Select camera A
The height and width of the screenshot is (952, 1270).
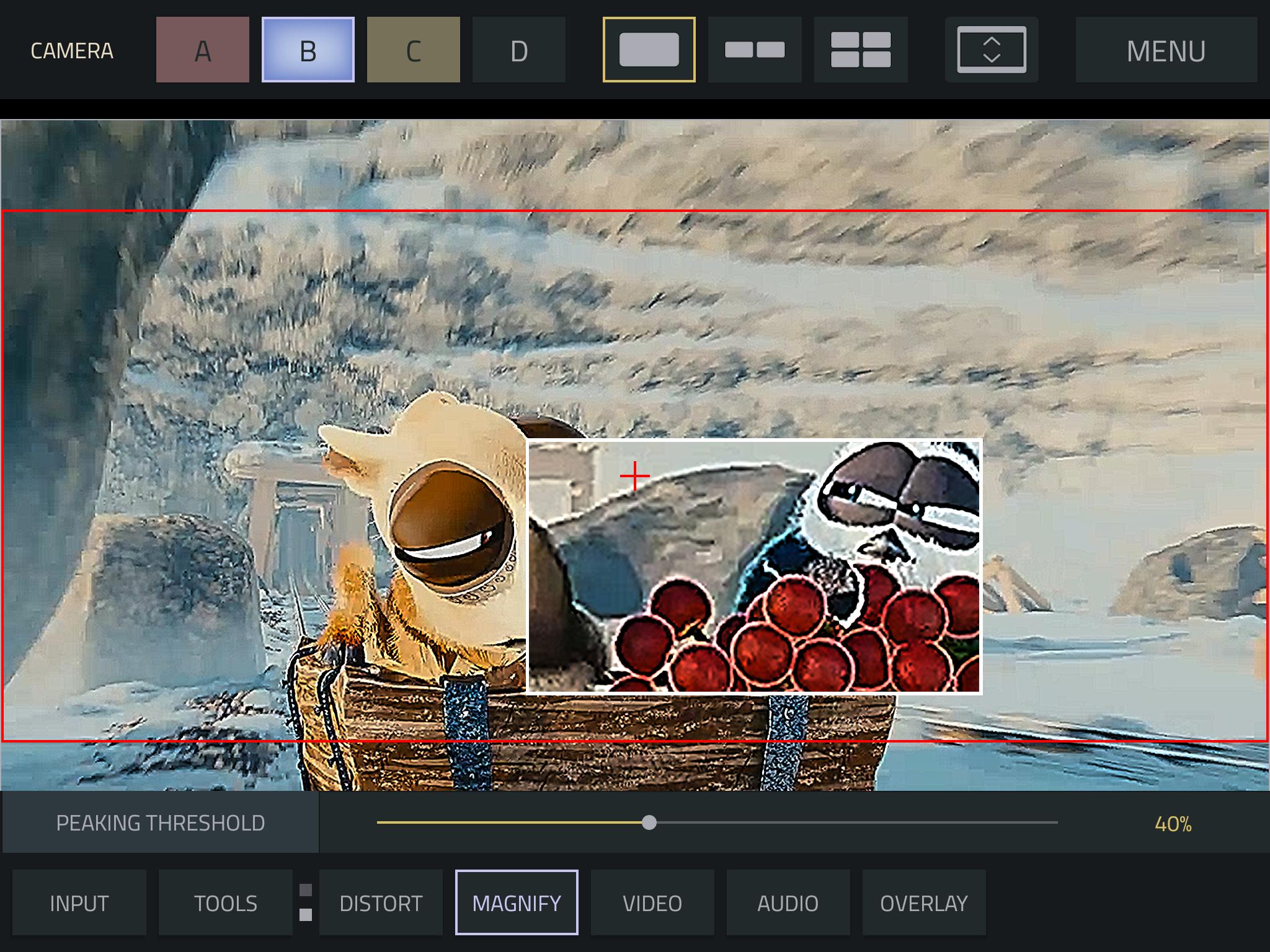(x=203, y=50)
